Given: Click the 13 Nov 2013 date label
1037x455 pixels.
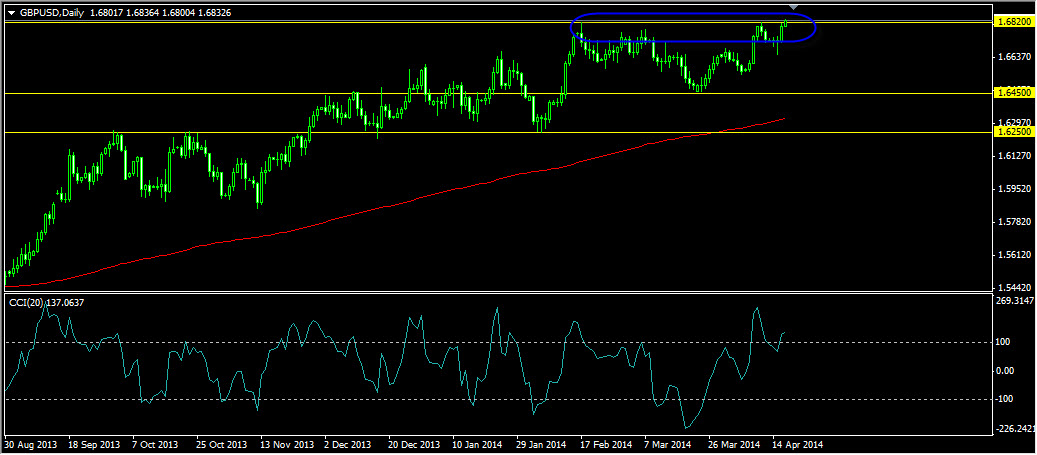Looking at the screenshot, I should (x=285, y=444).
